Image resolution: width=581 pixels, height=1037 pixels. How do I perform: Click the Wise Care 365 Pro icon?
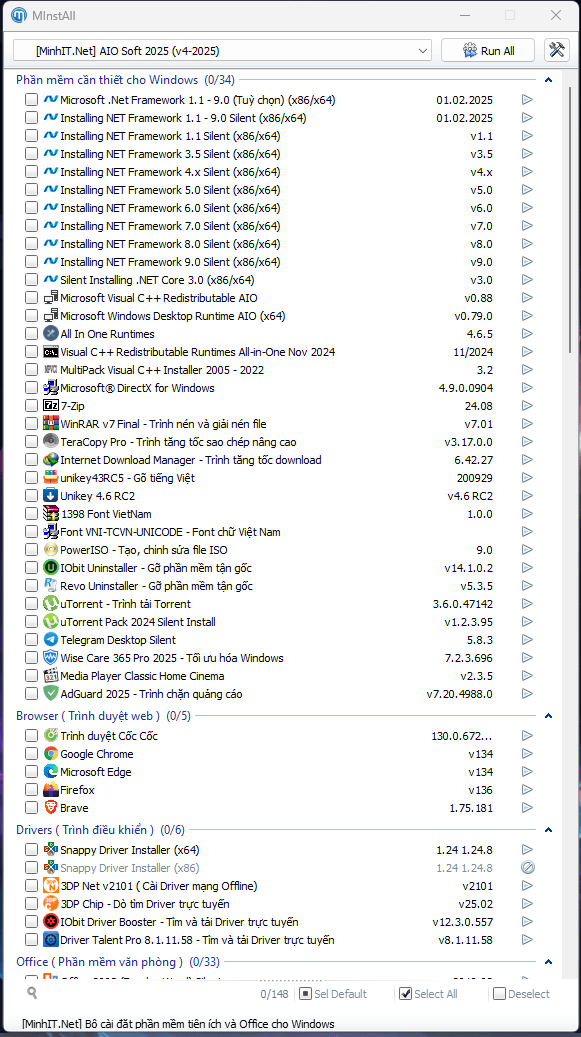pyautogui.click(x=51, y=657)
